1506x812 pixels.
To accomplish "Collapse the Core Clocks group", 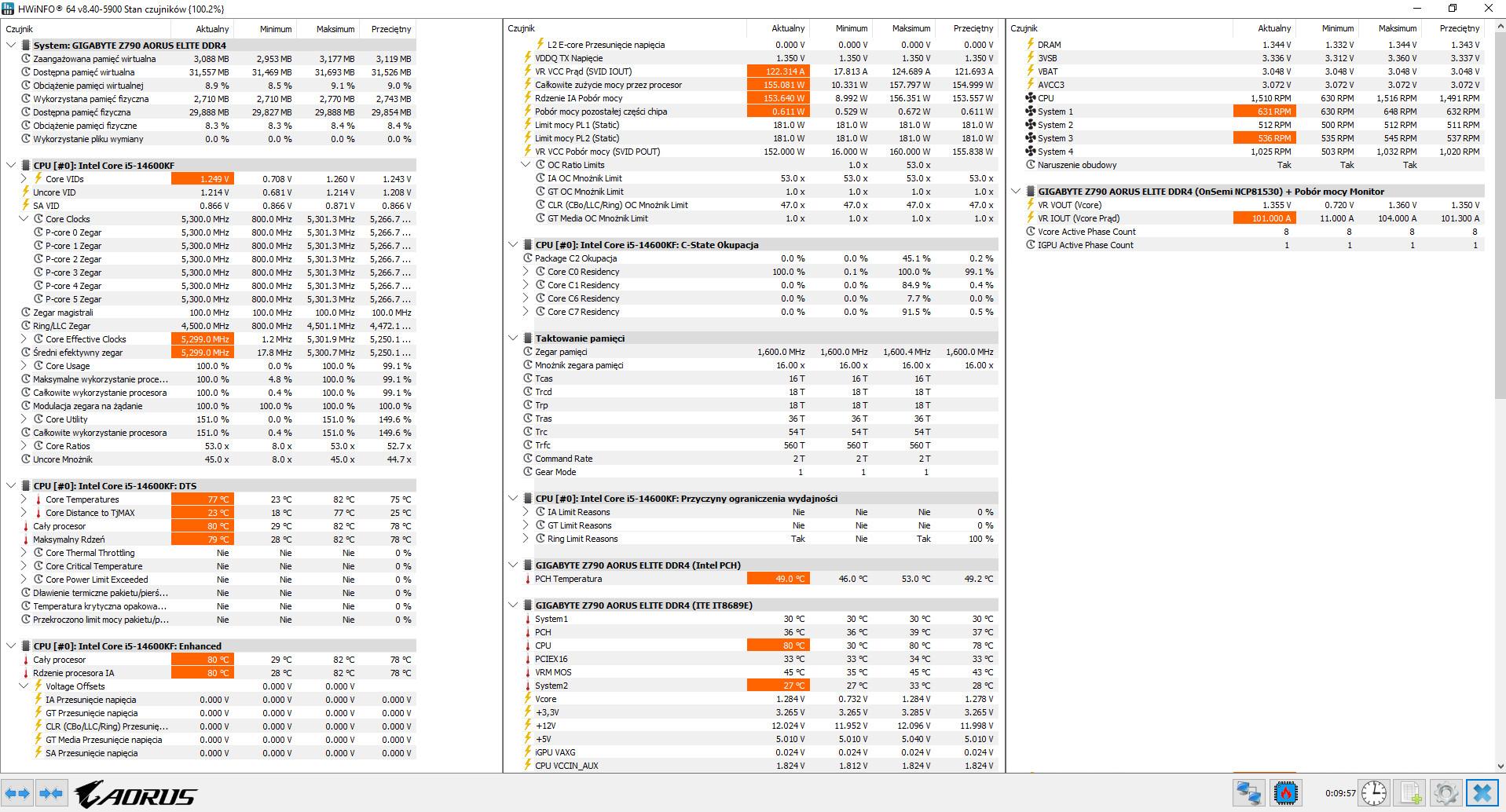I will pyautogui.click(x=24, y=219).
